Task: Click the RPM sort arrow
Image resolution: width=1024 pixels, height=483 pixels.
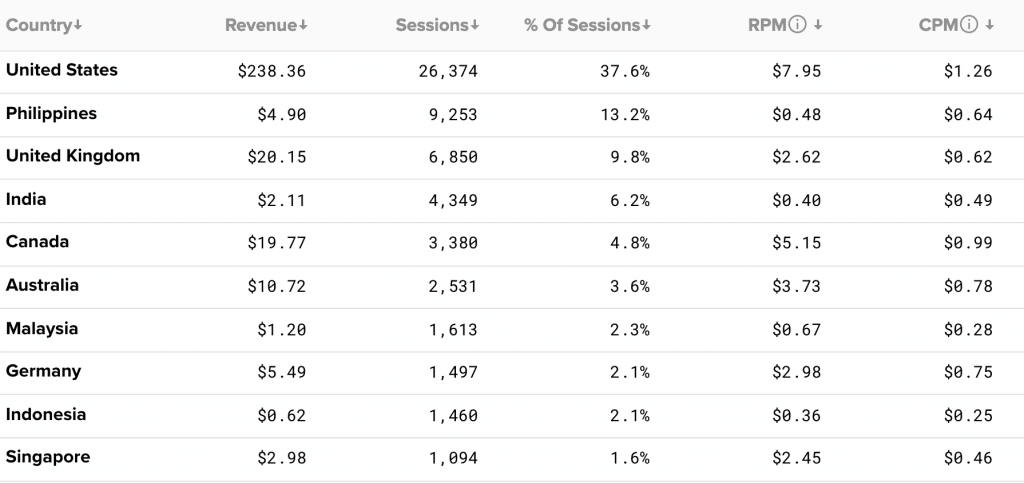Action: [818, 25]
